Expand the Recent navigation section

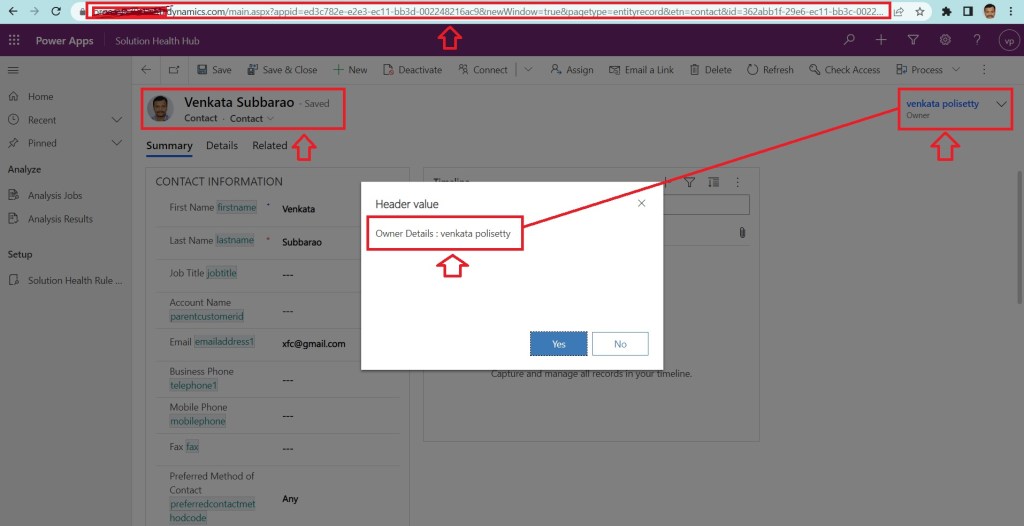[x=116, y=120]
